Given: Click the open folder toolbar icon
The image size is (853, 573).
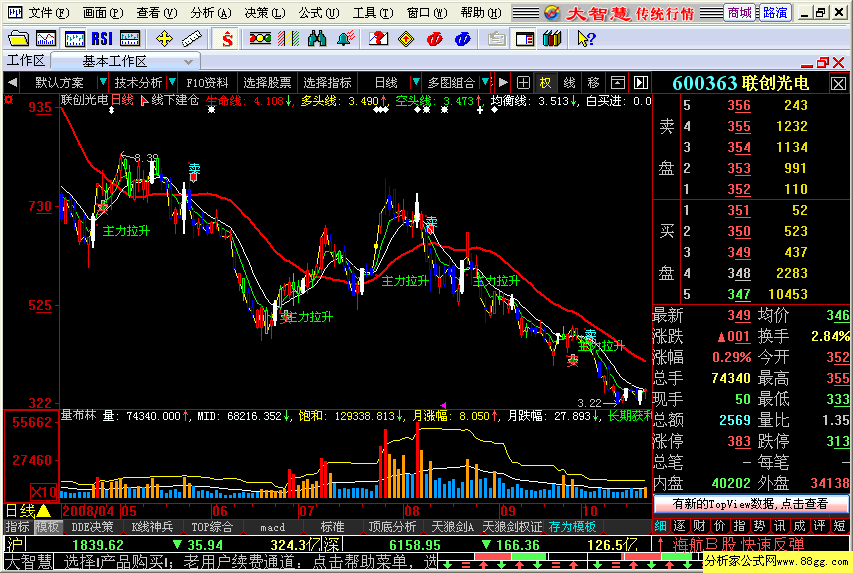Looking at the screenshot, I should click(18, 39).
